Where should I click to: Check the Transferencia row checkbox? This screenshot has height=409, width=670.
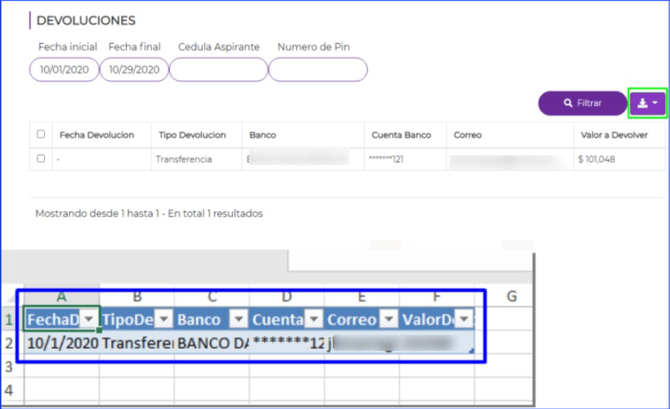click(41, 159)
